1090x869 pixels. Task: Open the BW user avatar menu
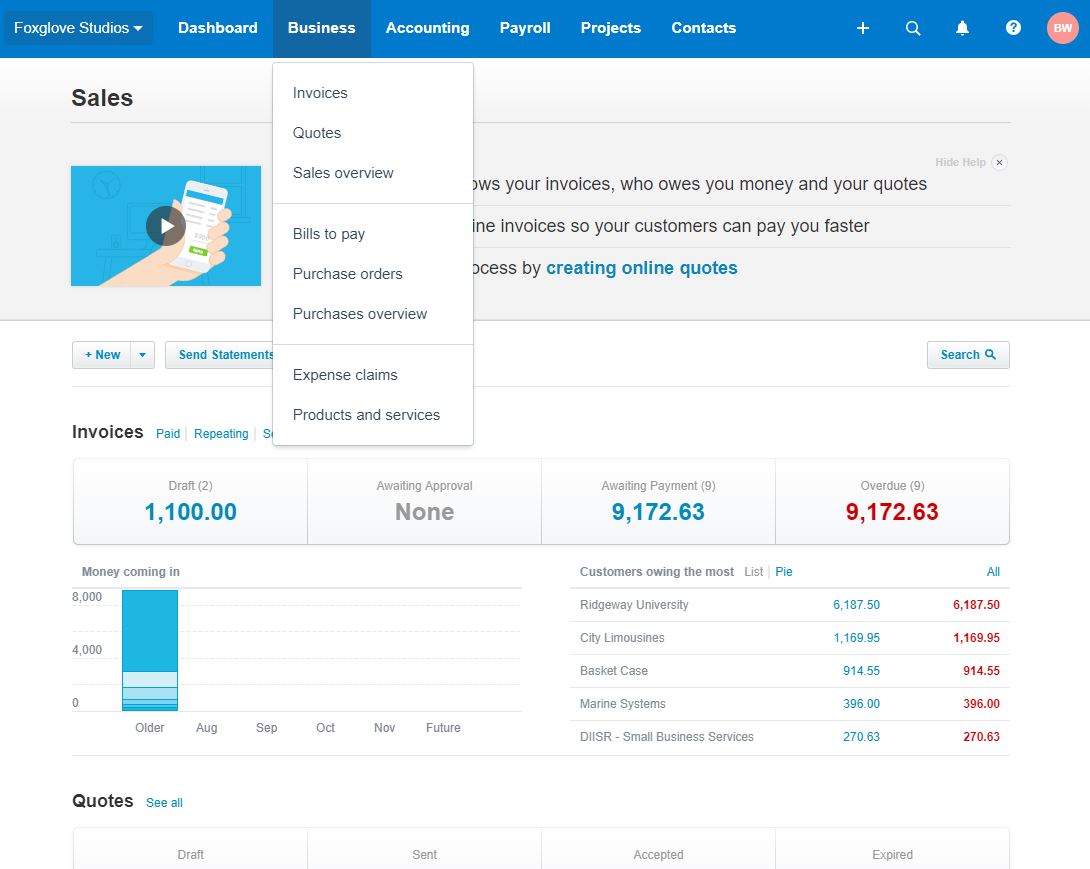tap(1062, 28)
